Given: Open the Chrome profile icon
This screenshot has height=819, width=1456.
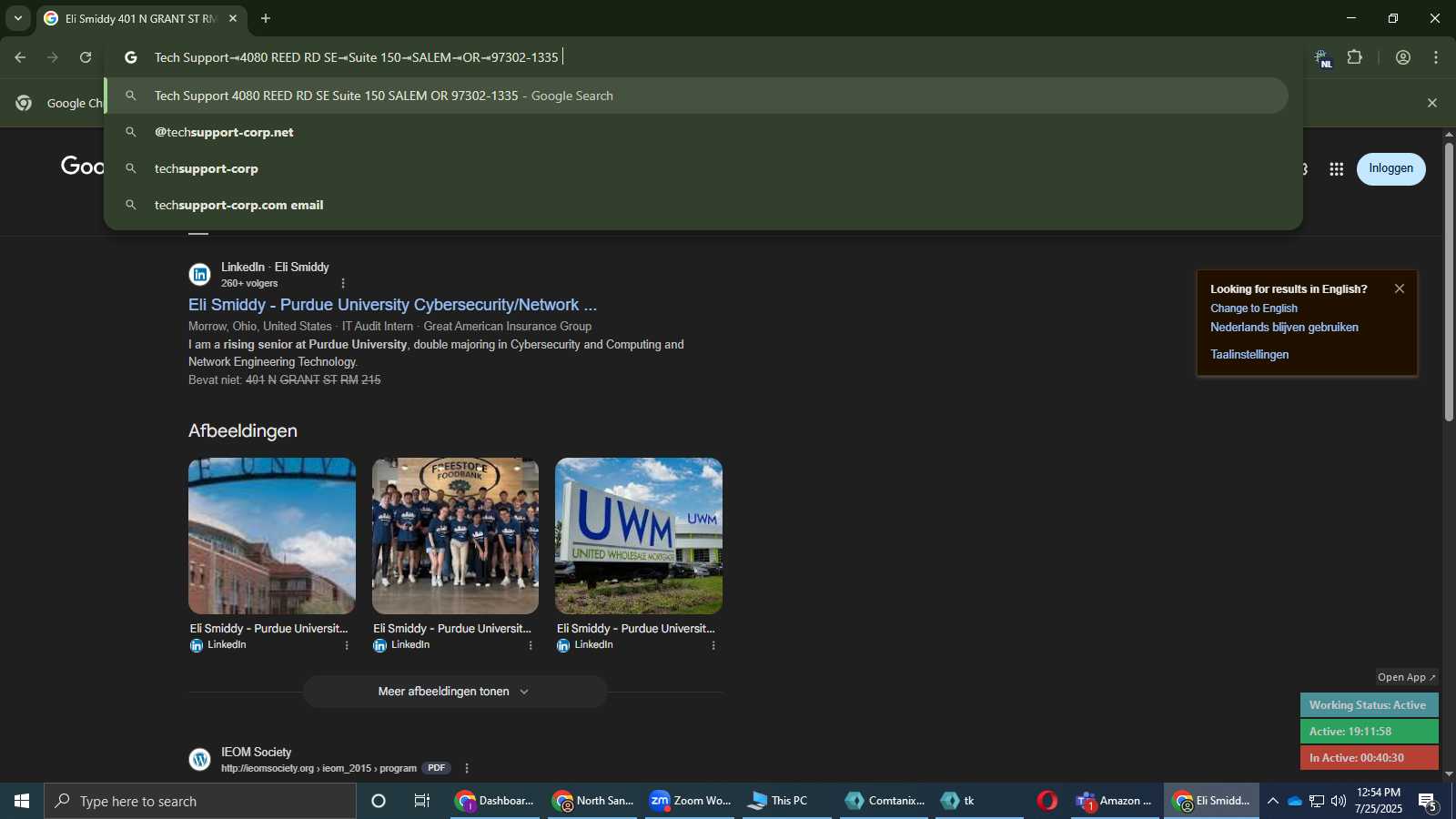Looking at the screenshot, I should tap(1403, 57).
